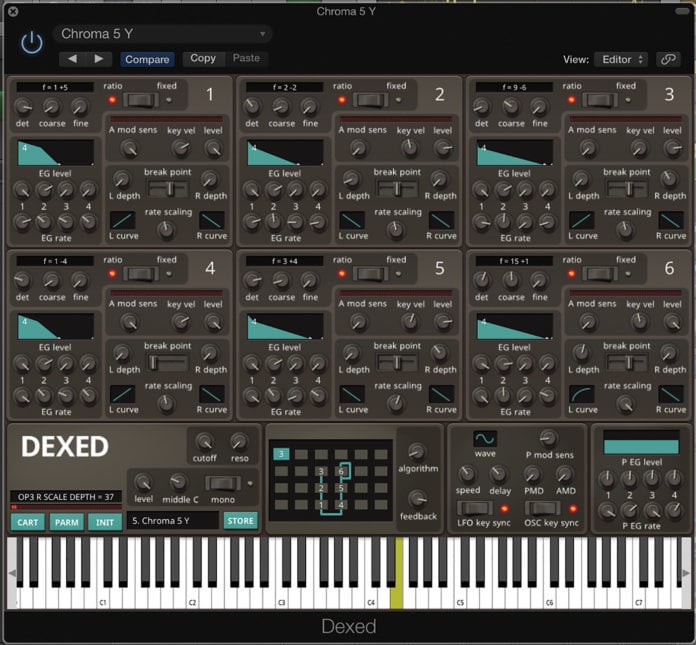Open the 5. Chroma 5 Y program selector
Viewport: 696px width, 645px height.
pyautogui.click(x=172, y=520)
